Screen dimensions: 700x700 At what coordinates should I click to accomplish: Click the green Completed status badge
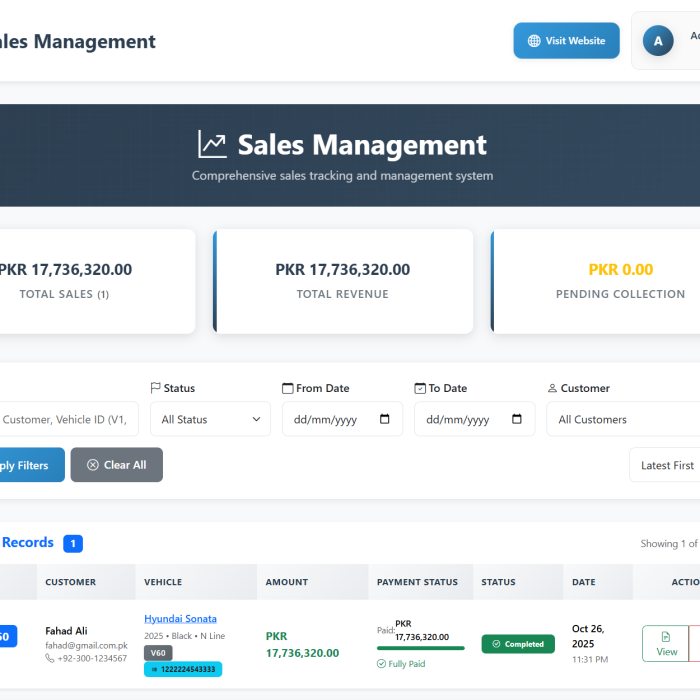[x=518, y=644]
